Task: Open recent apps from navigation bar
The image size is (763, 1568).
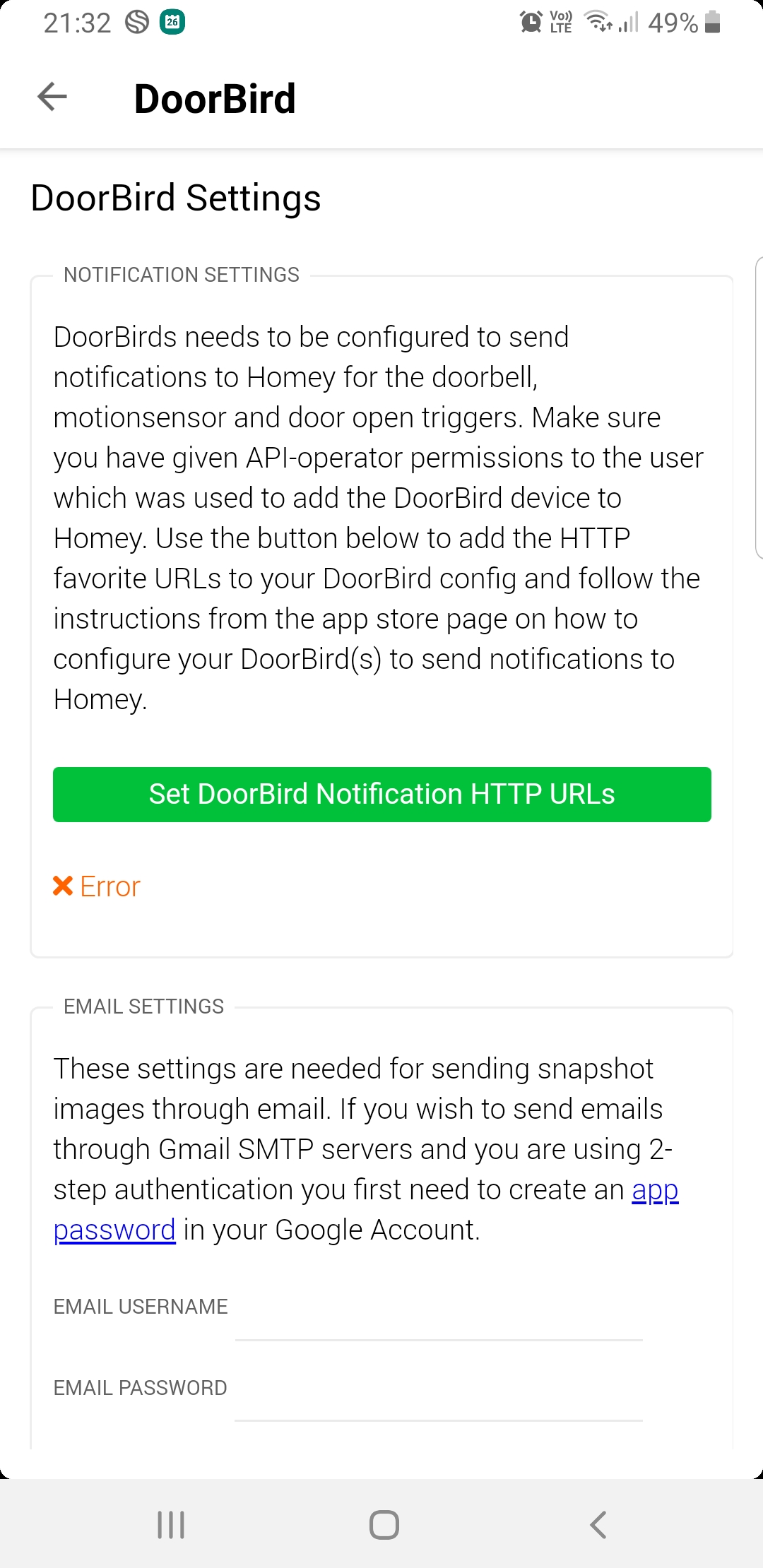Action: [171, 1525]
